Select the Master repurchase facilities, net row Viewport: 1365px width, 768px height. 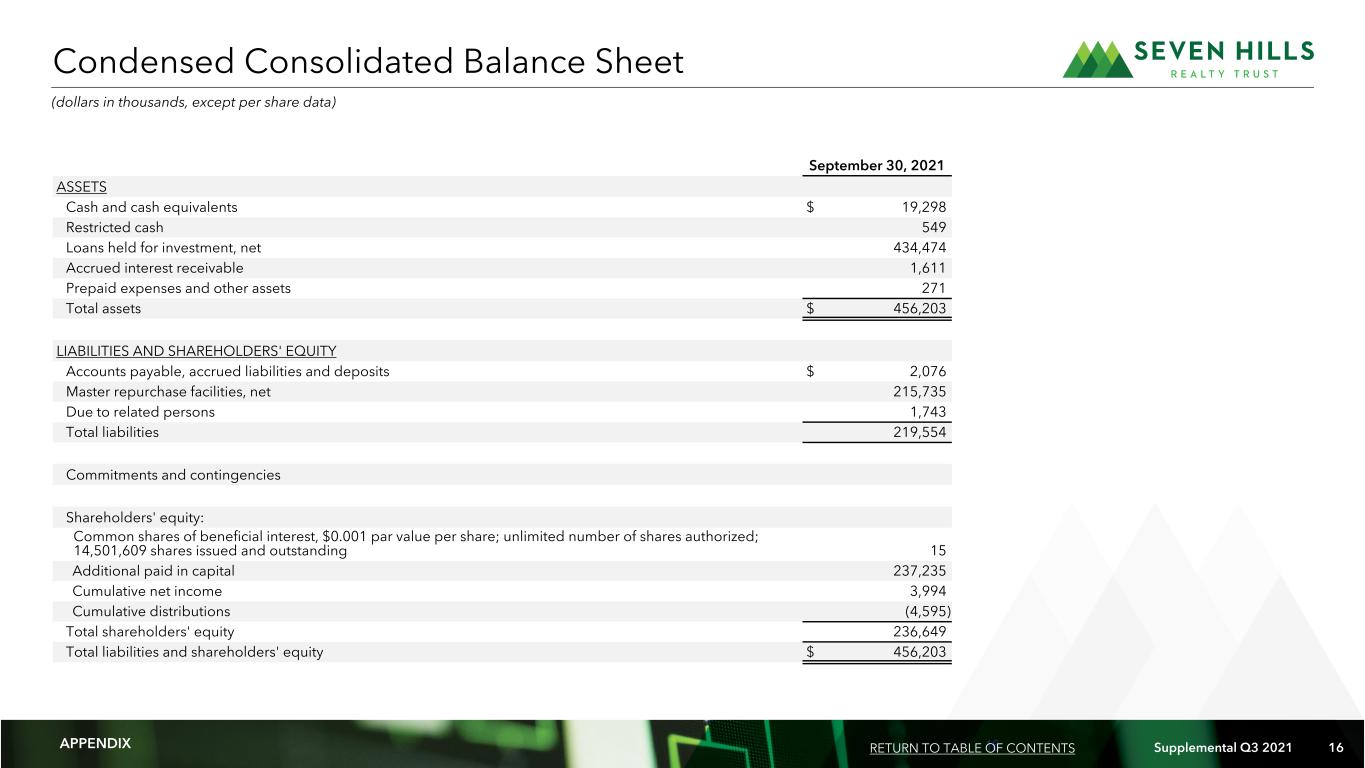coord(502,391)
